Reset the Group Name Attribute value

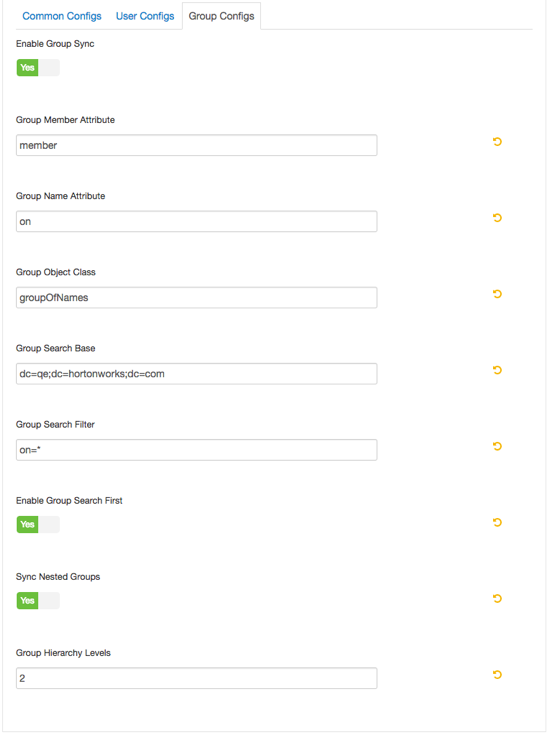[497, 218]
